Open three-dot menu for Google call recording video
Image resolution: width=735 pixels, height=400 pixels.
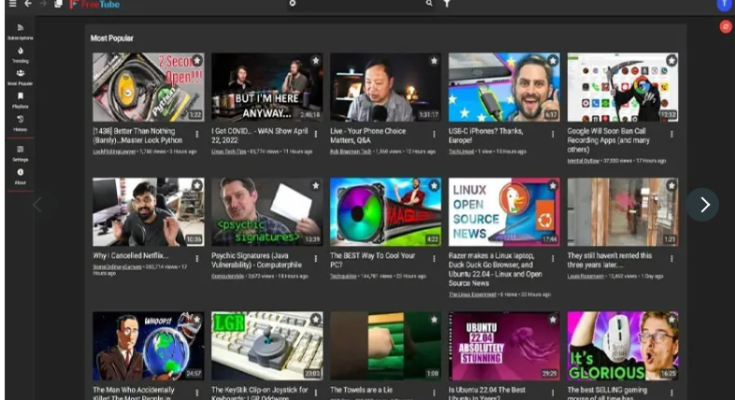pos(672,132)
